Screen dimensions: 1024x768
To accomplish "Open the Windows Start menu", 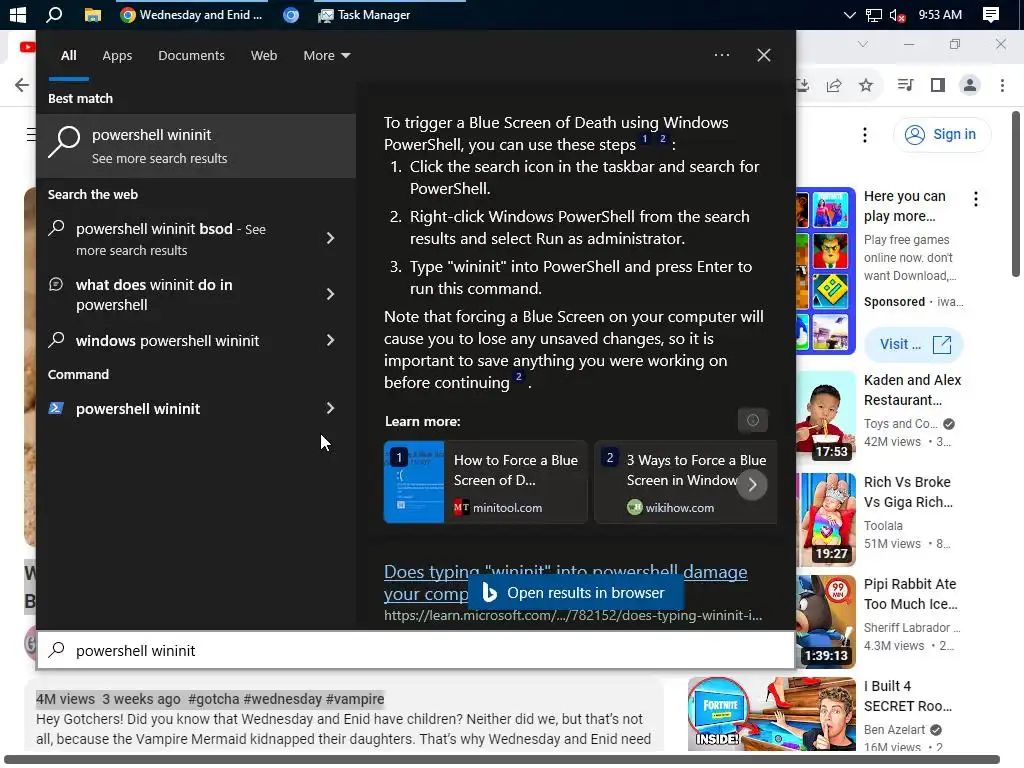I will [x=18, y=14].
